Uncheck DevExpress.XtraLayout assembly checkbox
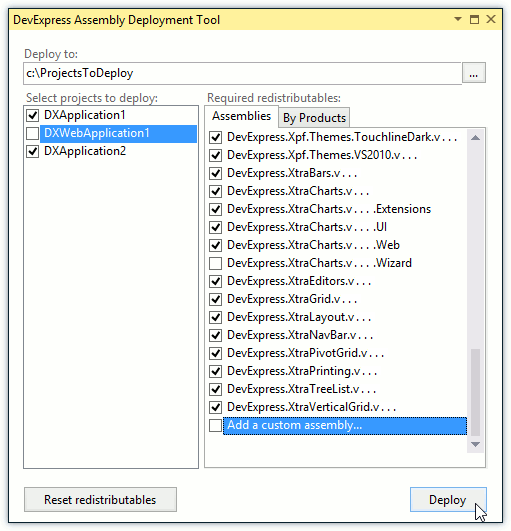 click(216, 317)
